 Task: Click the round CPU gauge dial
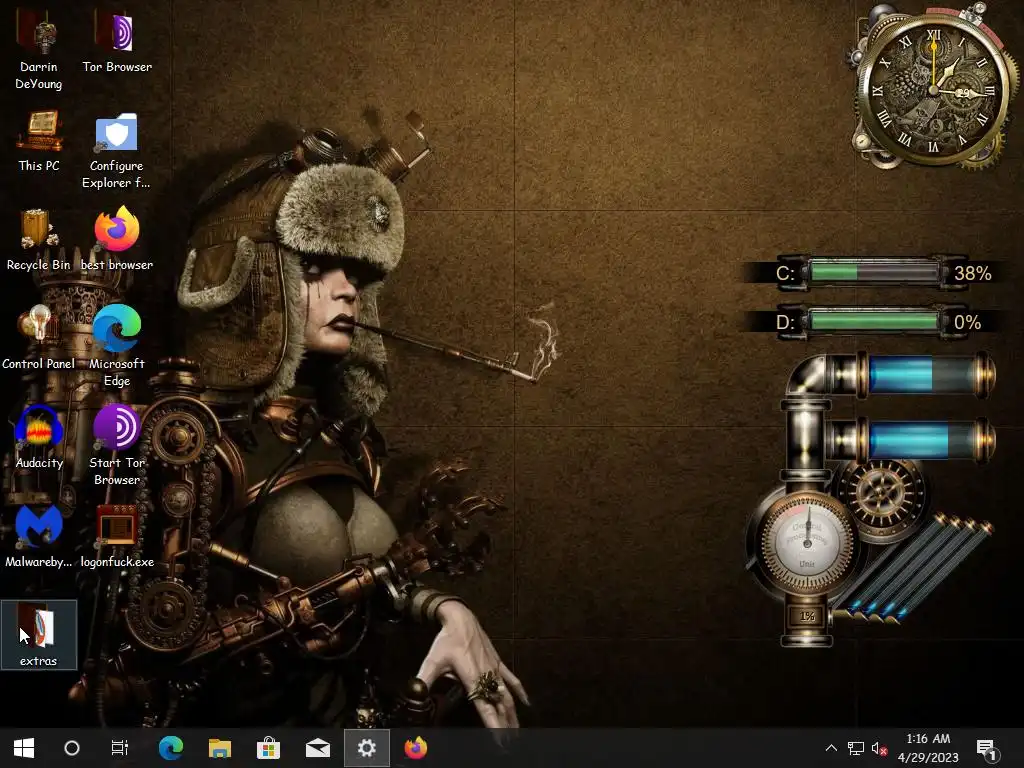click(807, 543)
